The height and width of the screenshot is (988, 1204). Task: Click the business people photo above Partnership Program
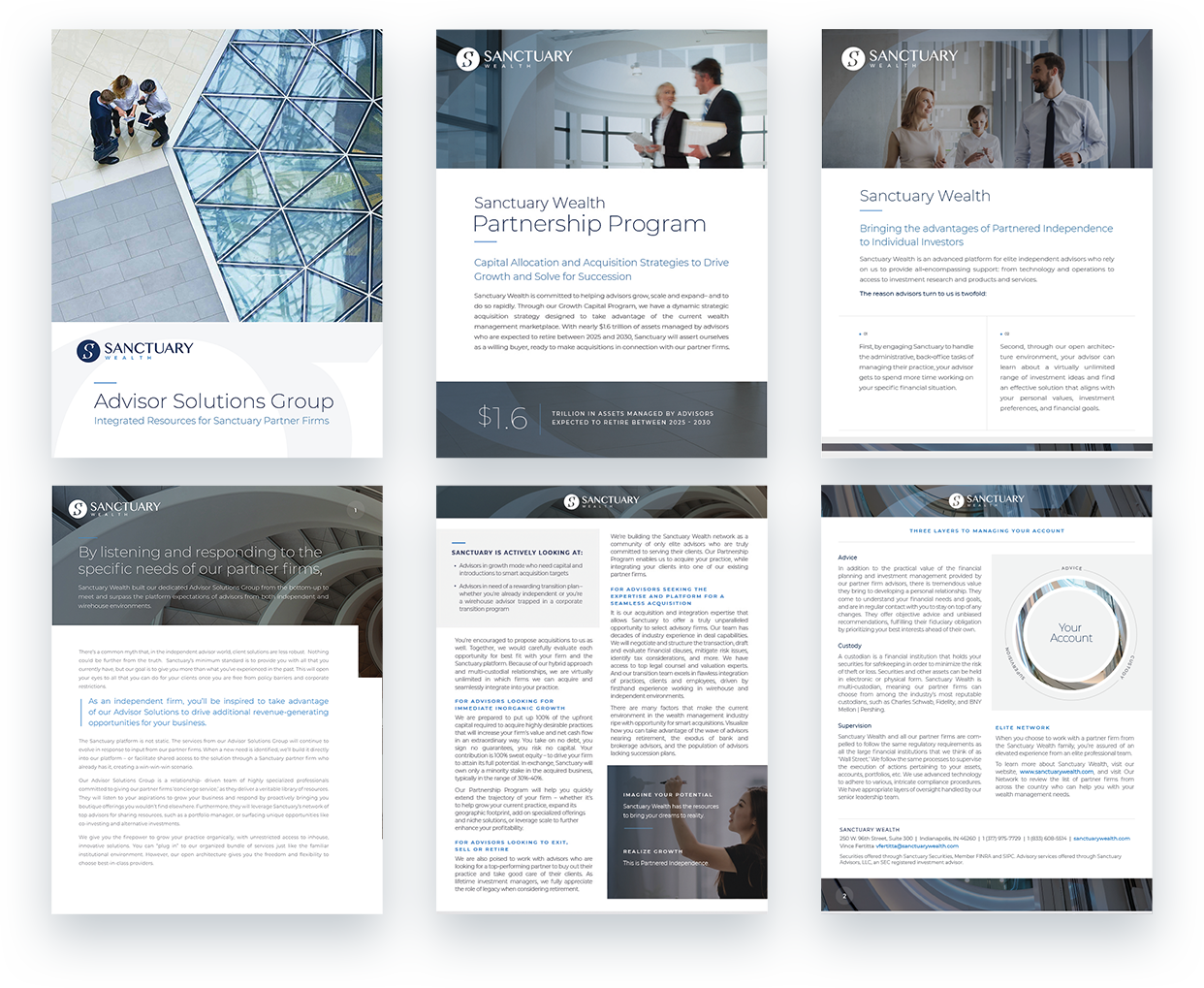click(x=601, y=98)
